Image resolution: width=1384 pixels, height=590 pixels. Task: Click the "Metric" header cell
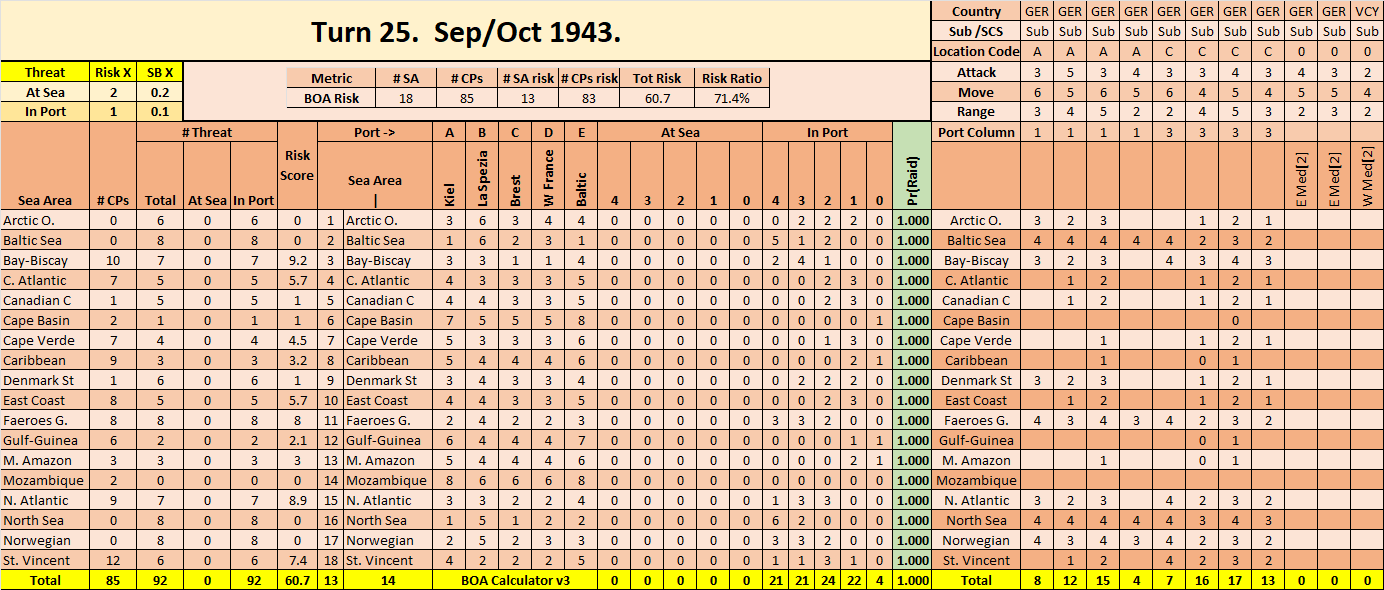331,78
